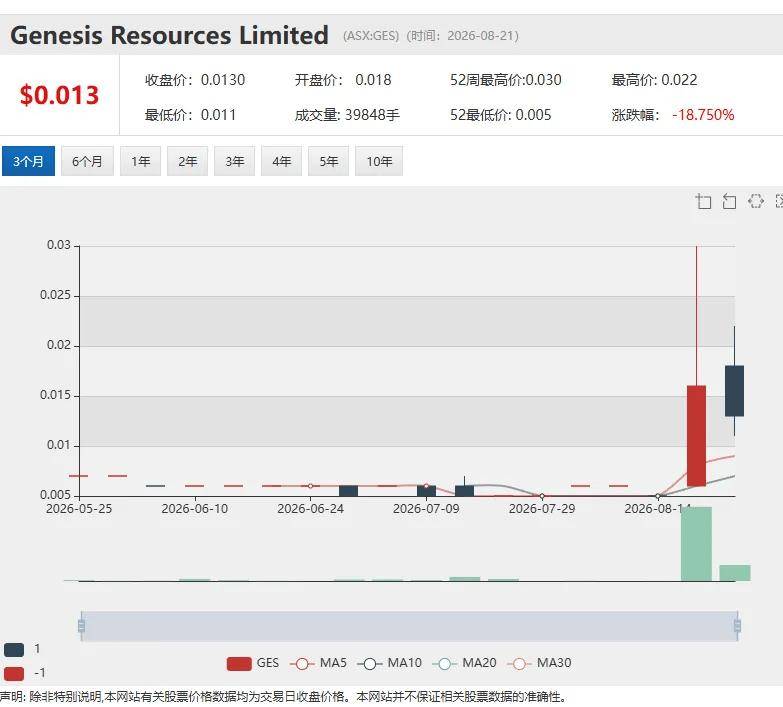Toggle the MA10 line in legend
Image resolution: width=783 pixels, height=707 pixels.
tap(390, 663)
